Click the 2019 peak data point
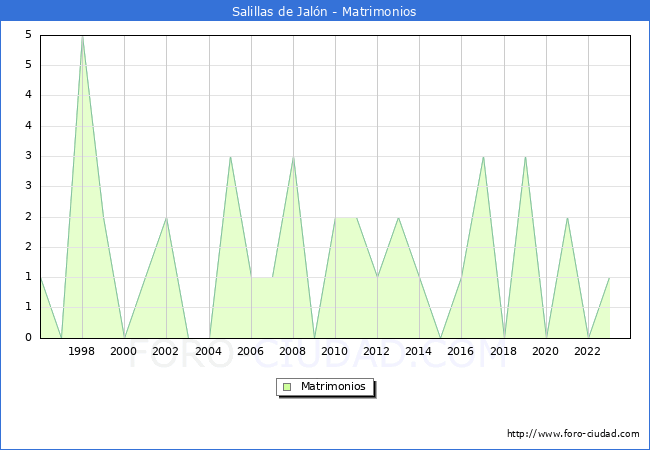This screenshot has width=650, height=450. [x=525, y=157]
